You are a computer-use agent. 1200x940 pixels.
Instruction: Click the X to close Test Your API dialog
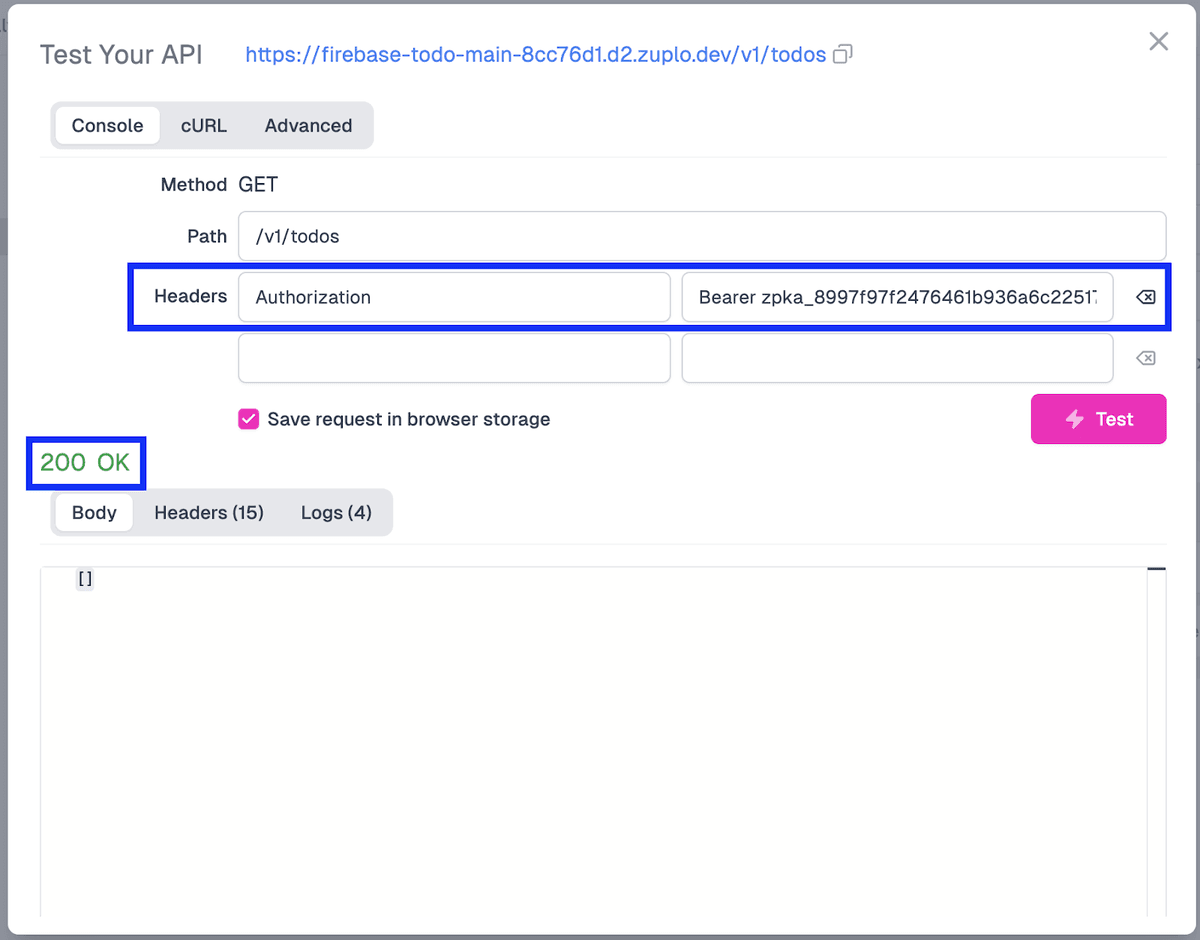pos(1158,41)
